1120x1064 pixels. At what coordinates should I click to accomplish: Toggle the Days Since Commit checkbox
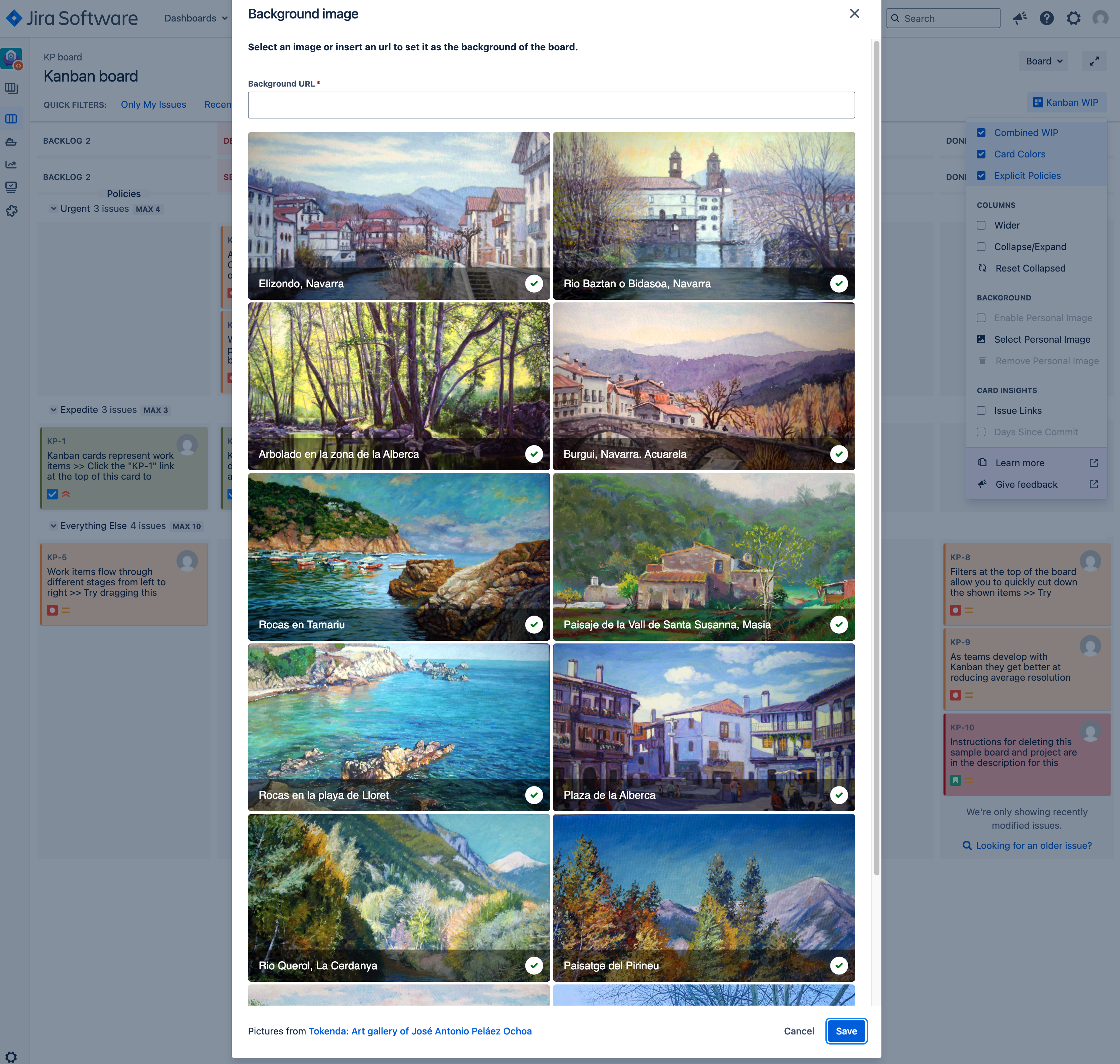coord(981,432)
